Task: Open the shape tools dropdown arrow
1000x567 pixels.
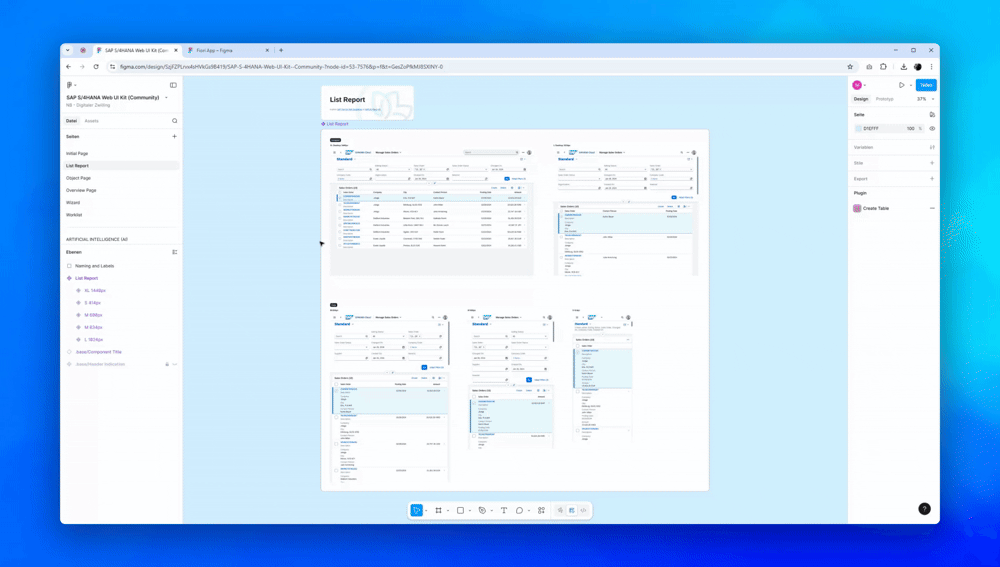Action: (470, 511)
